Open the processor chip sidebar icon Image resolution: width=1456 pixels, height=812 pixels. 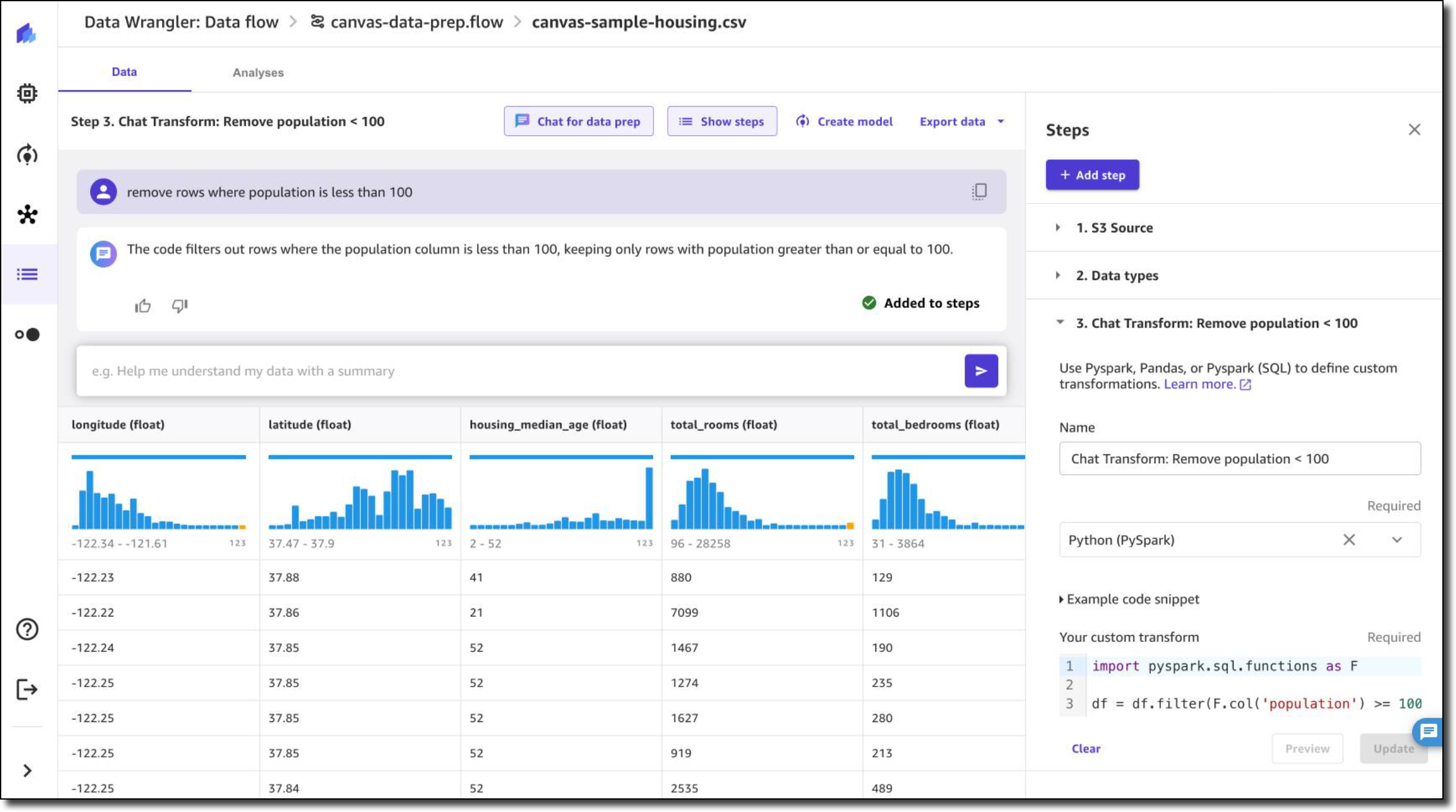pyautogui.click(x=27, y=94)
